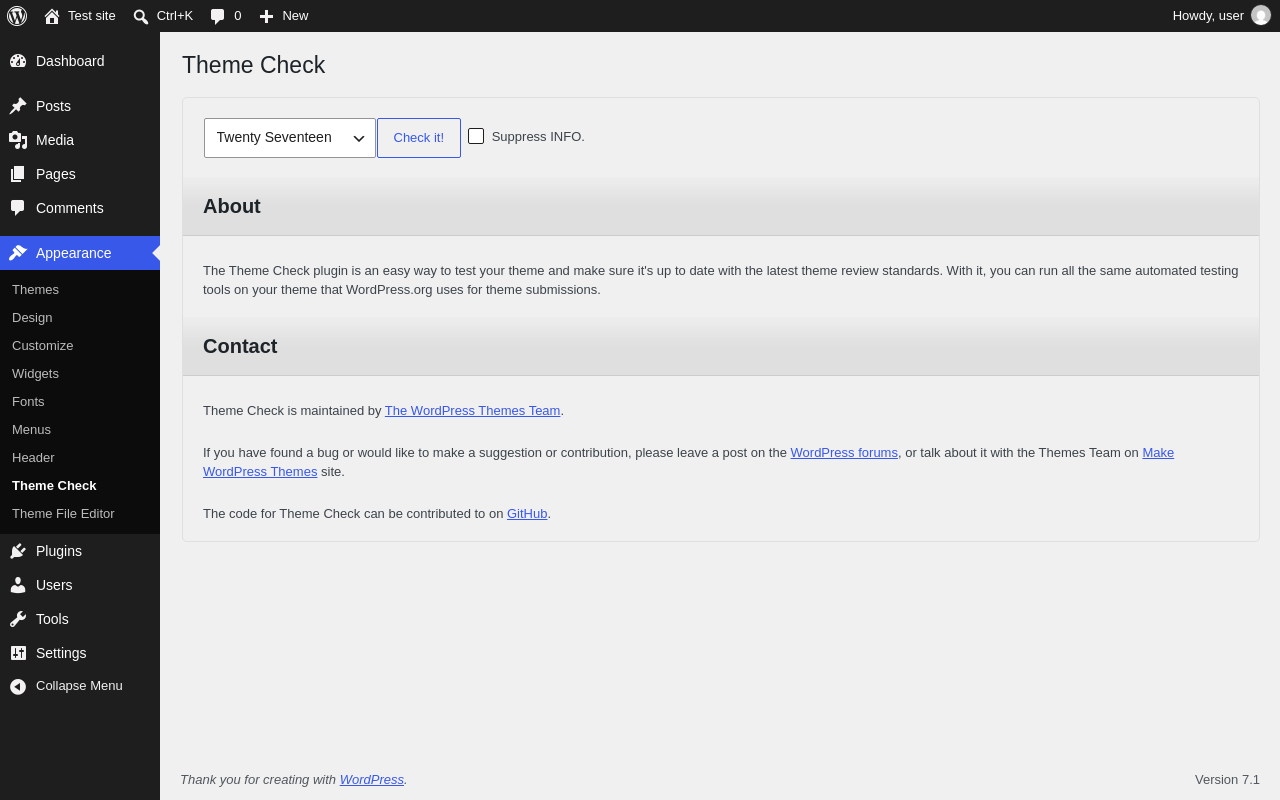
Task: Open the Media menu label
Action: (x=55, y=140)
